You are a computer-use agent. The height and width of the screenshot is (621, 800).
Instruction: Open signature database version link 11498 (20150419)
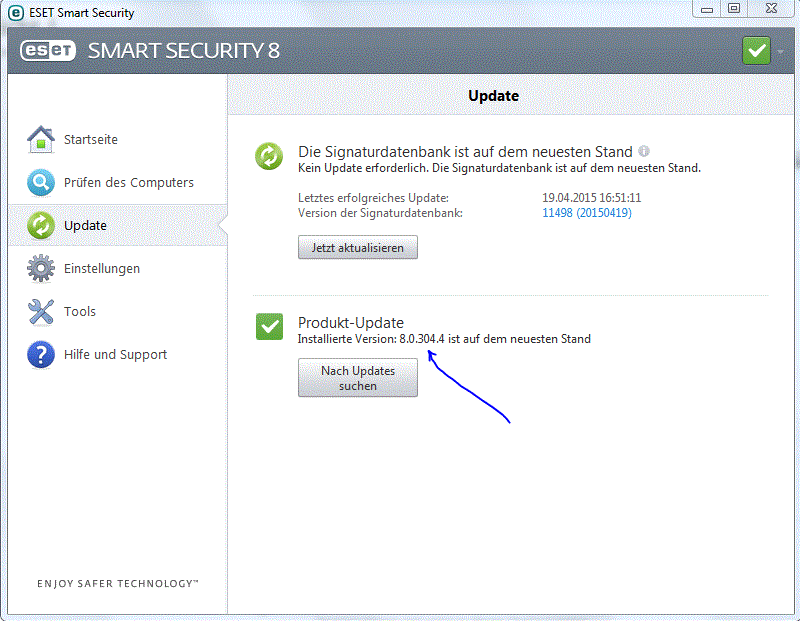(586, 213)
